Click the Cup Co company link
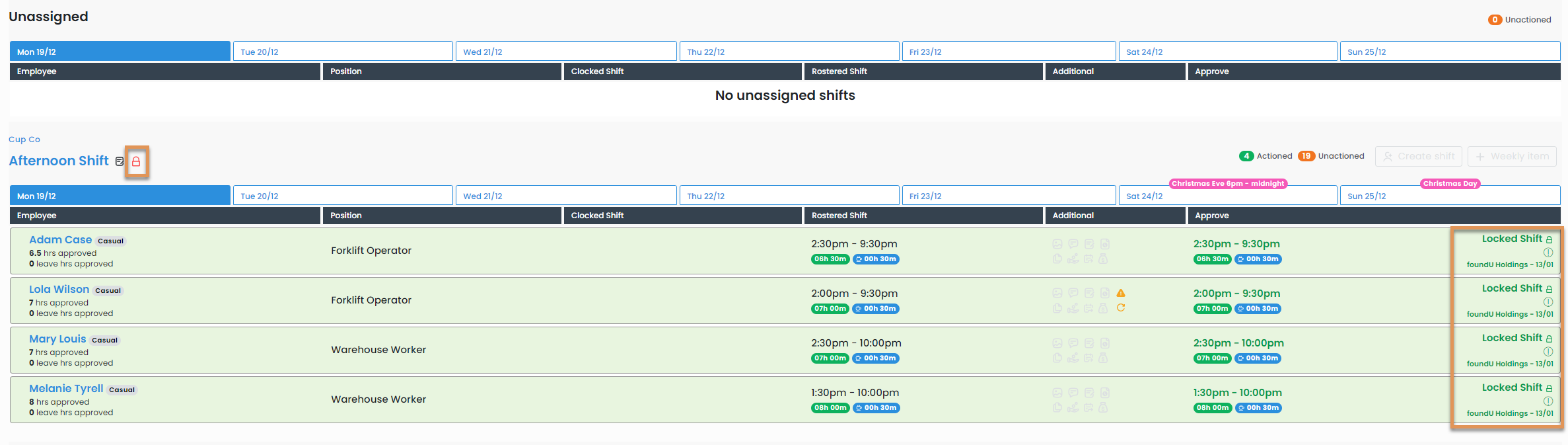1568x445 pixels. (x=24, y=140)
